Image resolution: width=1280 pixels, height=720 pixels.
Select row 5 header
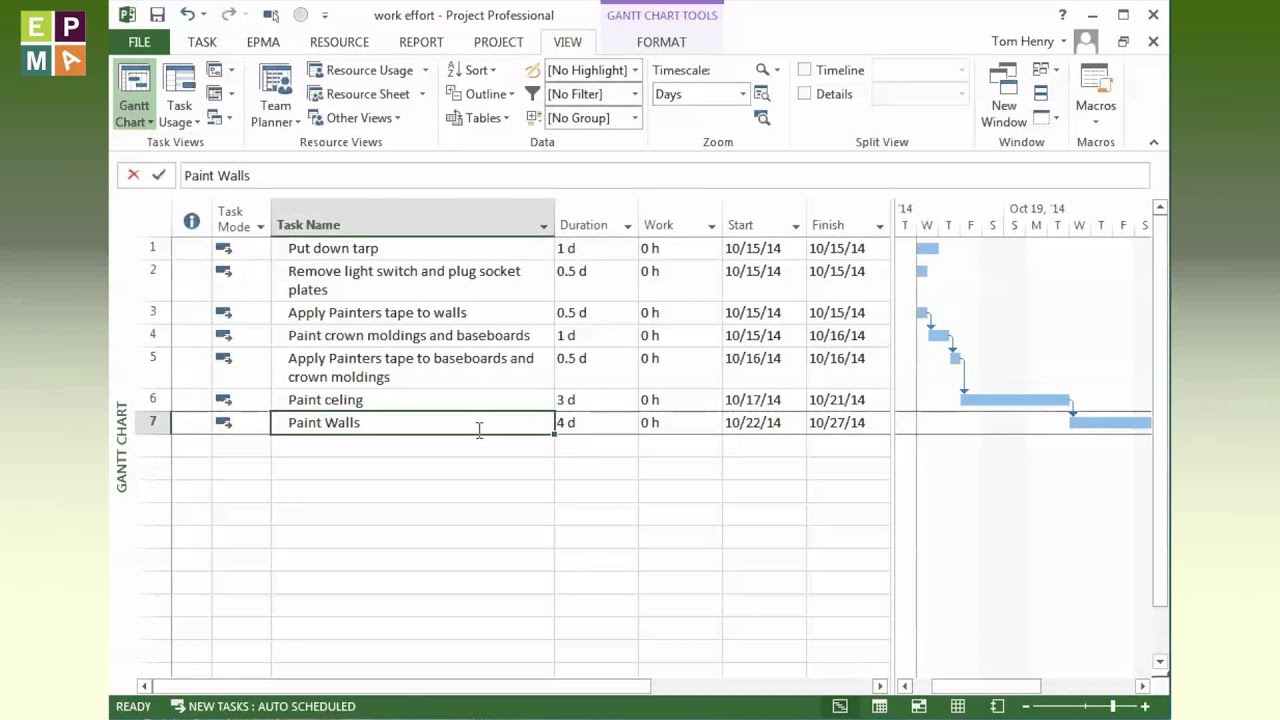pos(153,367)
